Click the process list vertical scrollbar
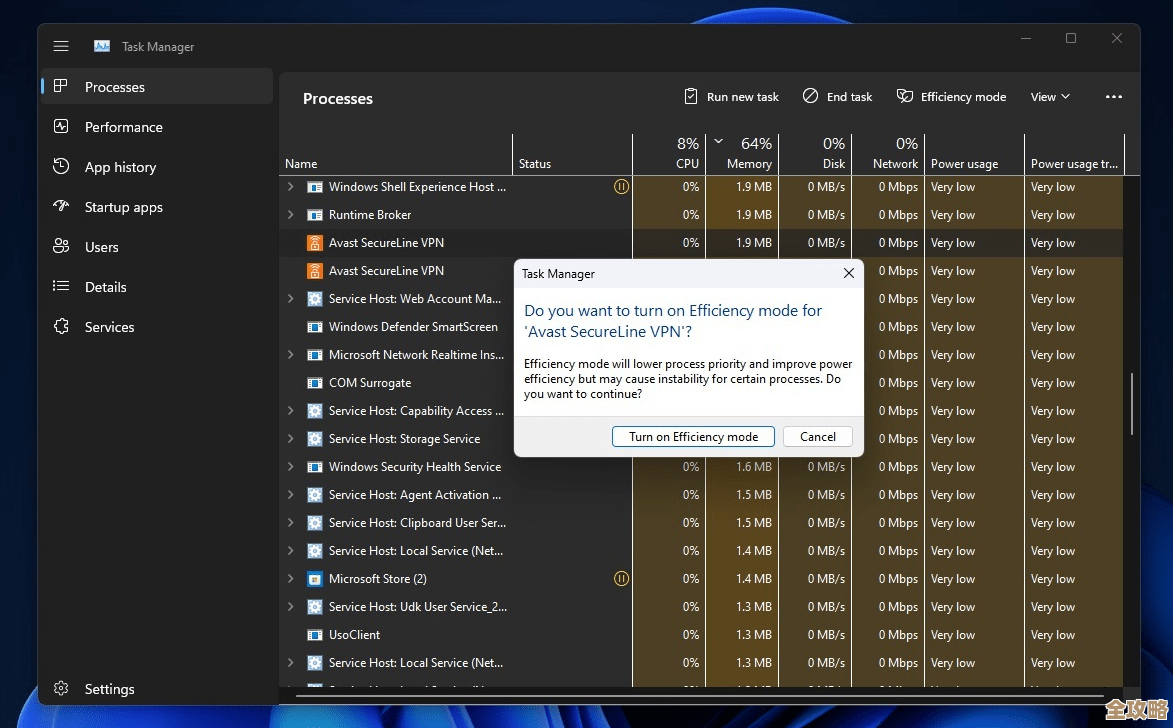The width and height of the screenshot is (1173, 728). (1132, 405)
